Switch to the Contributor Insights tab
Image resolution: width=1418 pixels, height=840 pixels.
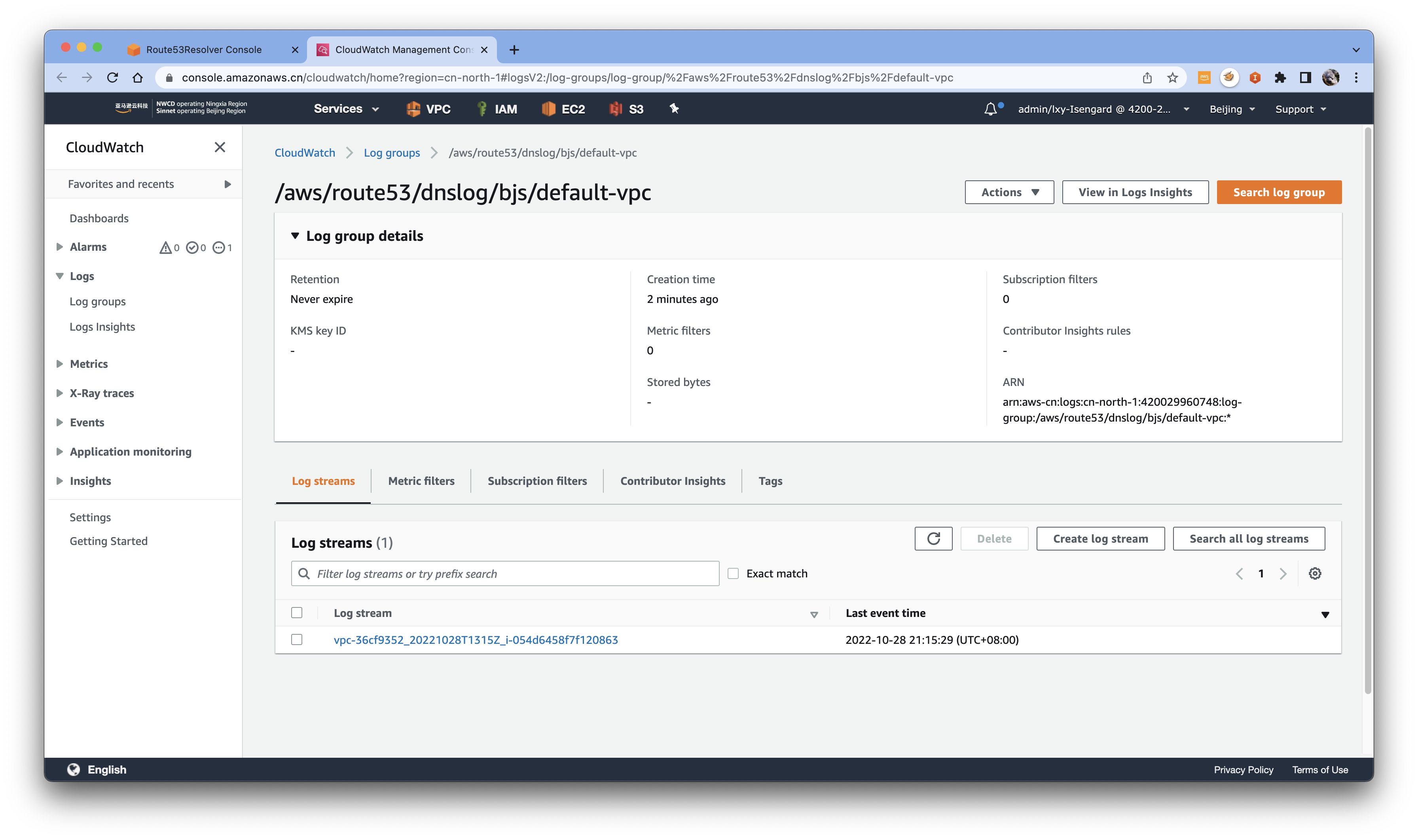(673, 481)
